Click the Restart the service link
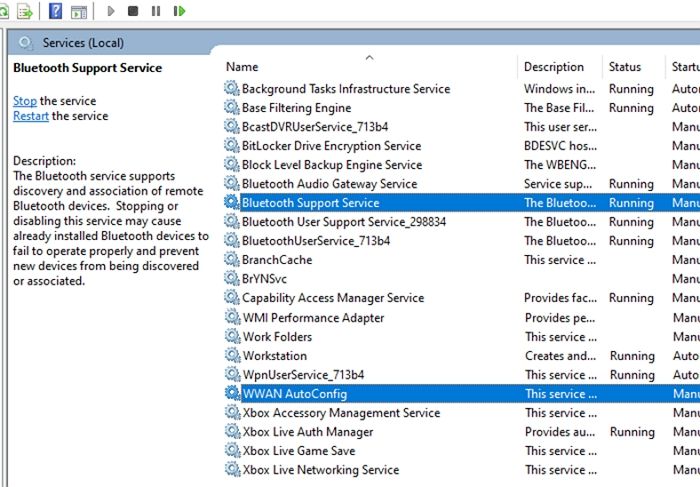Viewport: 700px width, 487px height. coord(30,116)
